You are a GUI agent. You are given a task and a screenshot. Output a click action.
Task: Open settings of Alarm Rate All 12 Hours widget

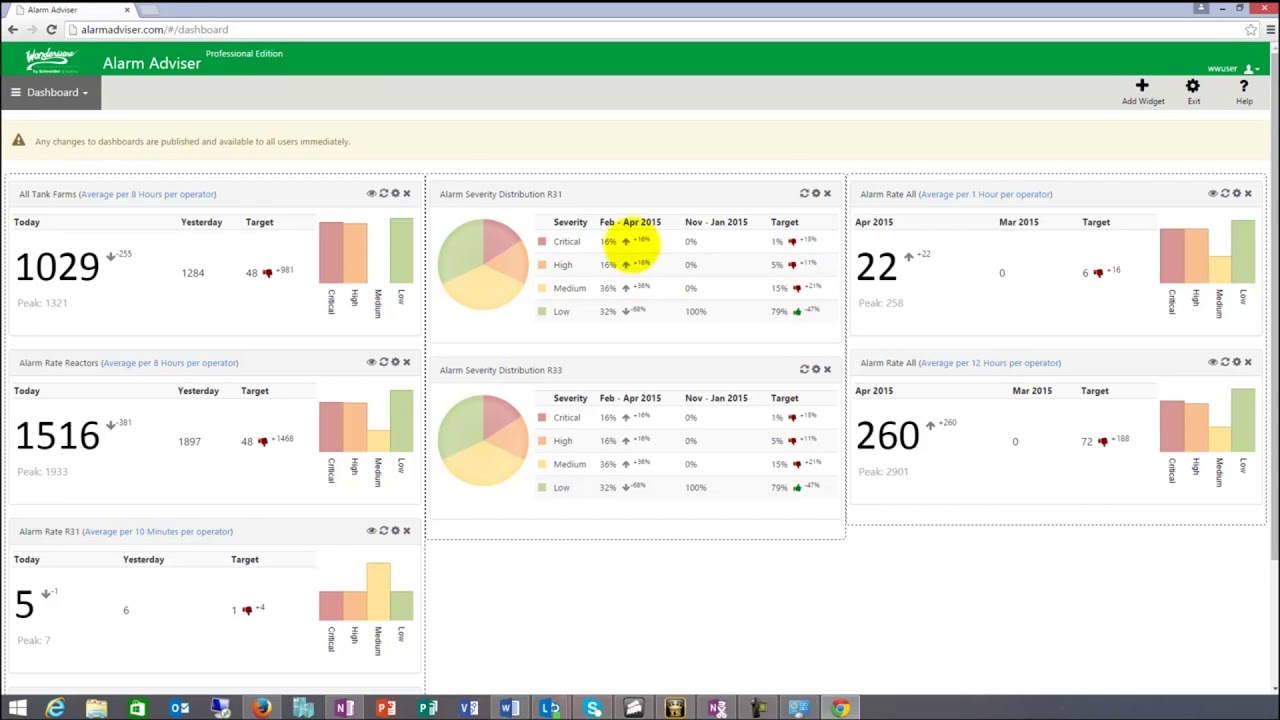[x=1237, y=362]
